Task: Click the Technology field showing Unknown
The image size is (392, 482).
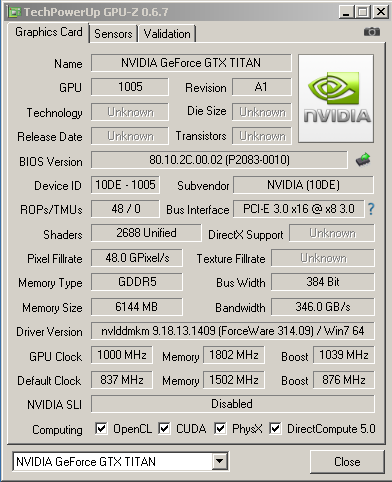Action: click(x=130, y=112)
